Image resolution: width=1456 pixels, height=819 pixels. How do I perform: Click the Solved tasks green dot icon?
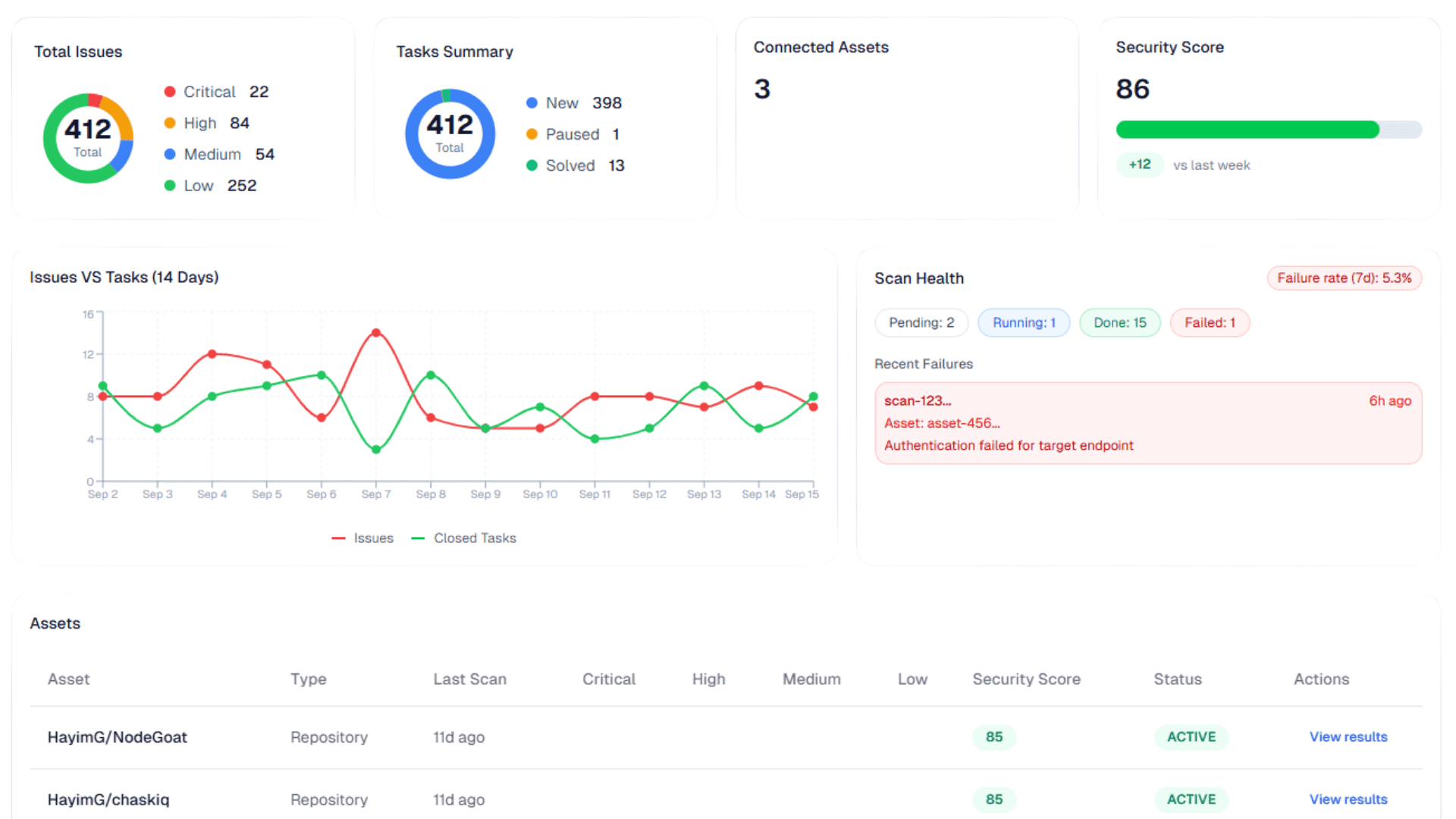[532, 165]
